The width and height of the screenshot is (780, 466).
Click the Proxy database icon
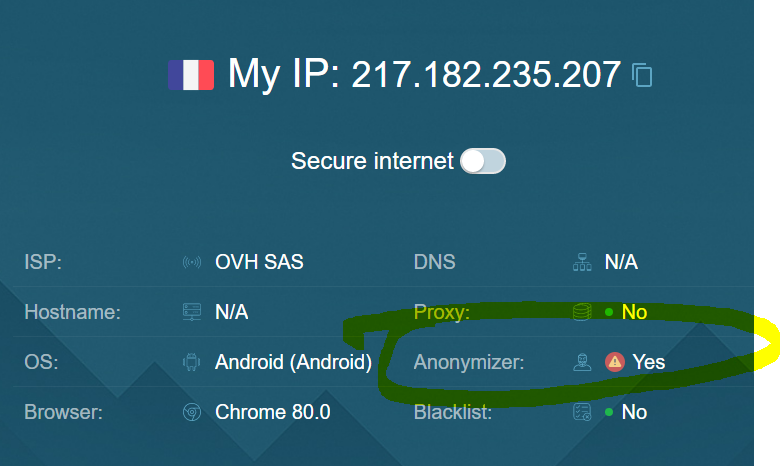pos(581,313)
